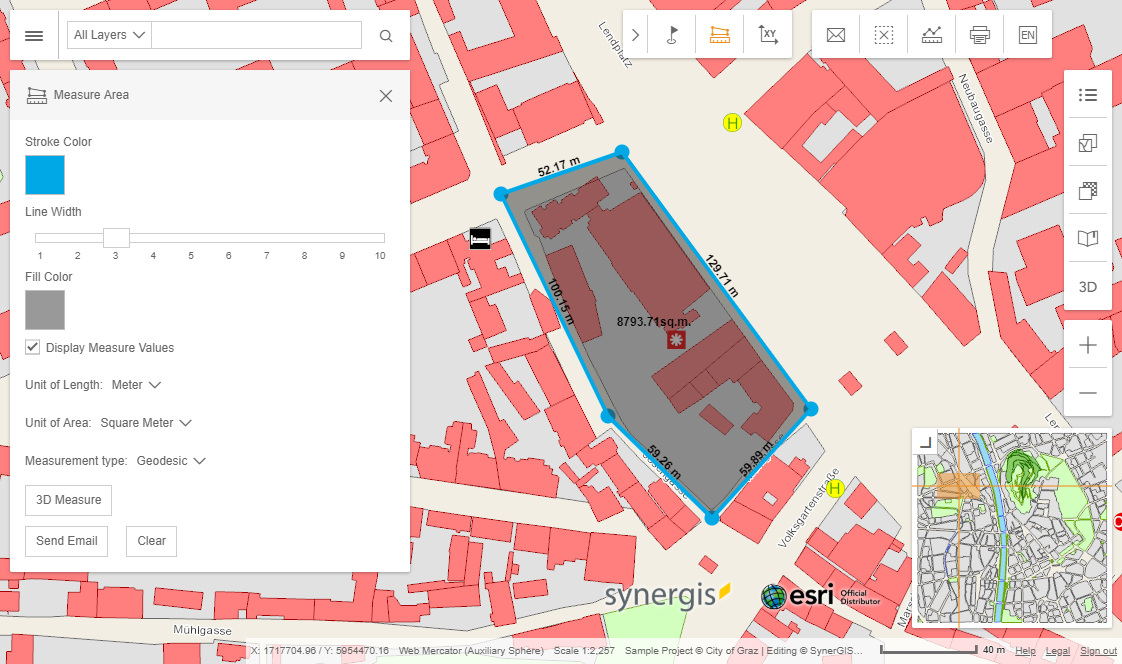Toggle the selection tool with dashed box icon
The image size is (1122, 664).
point(883,34)
